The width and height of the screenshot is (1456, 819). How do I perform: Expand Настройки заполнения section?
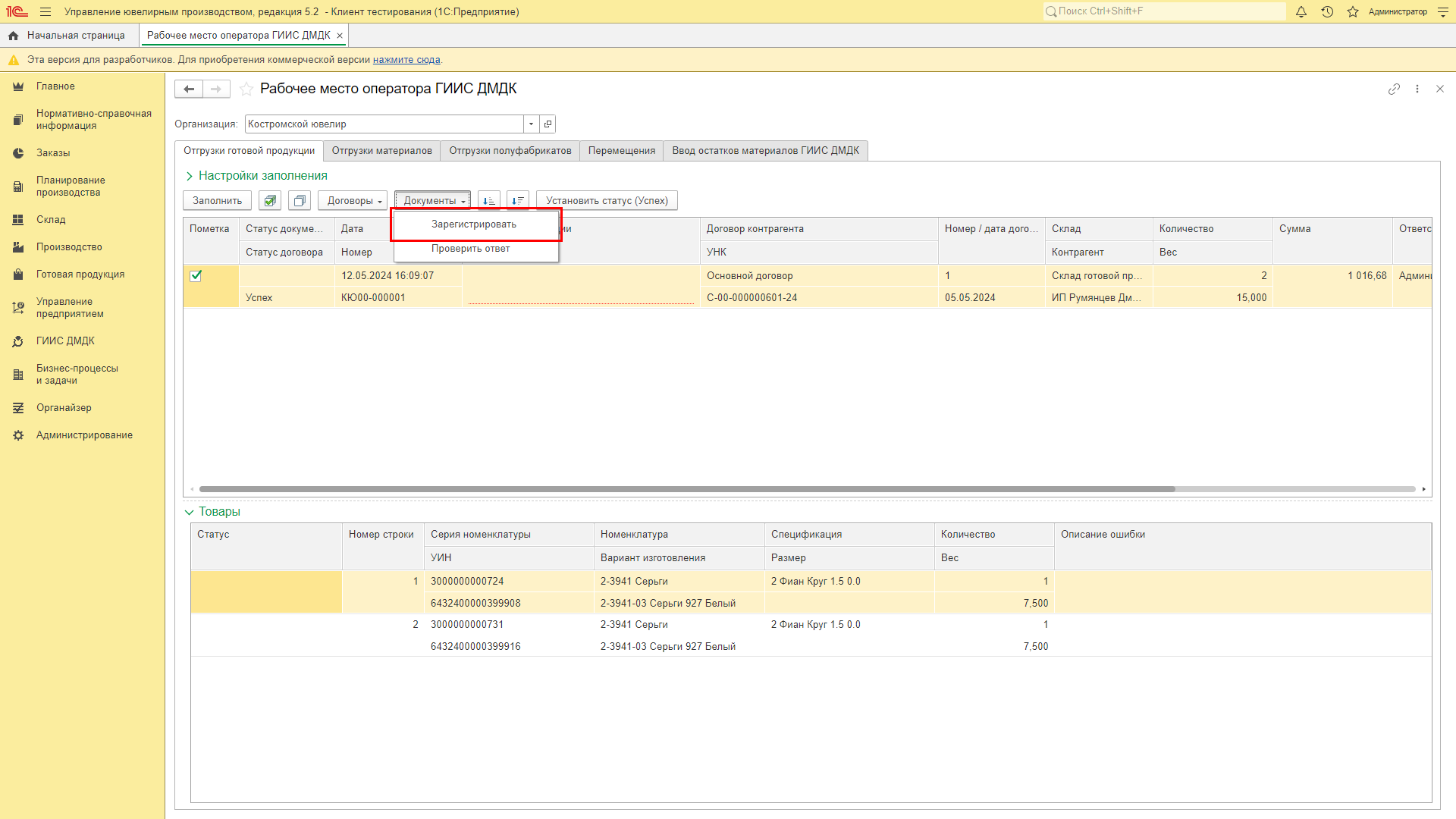[256, 176]
